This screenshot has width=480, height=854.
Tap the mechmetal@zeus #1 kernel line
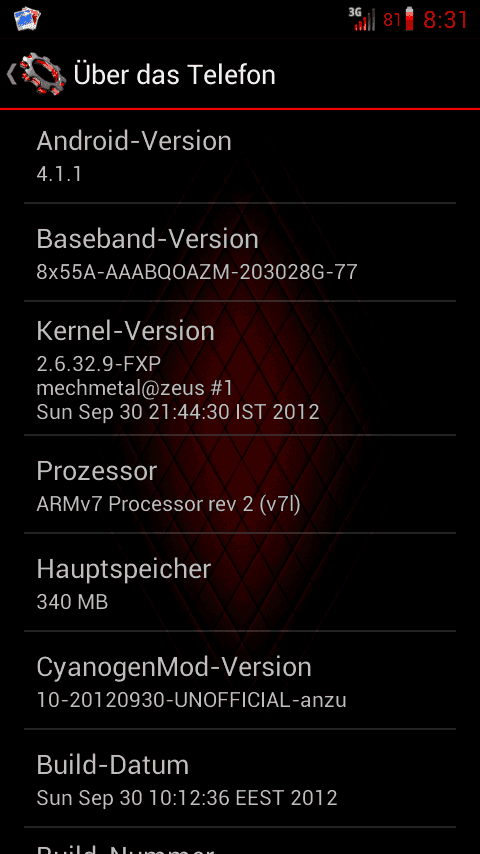click(x=135, y=388)
